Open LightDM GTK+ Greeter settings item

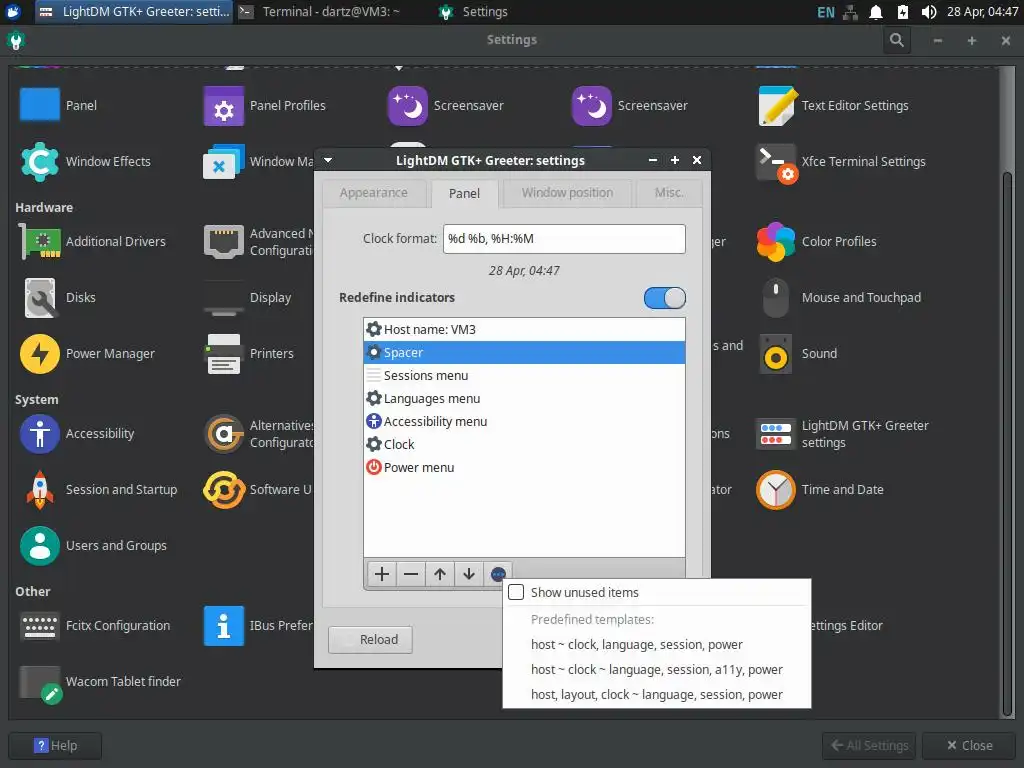pos(776,434)
